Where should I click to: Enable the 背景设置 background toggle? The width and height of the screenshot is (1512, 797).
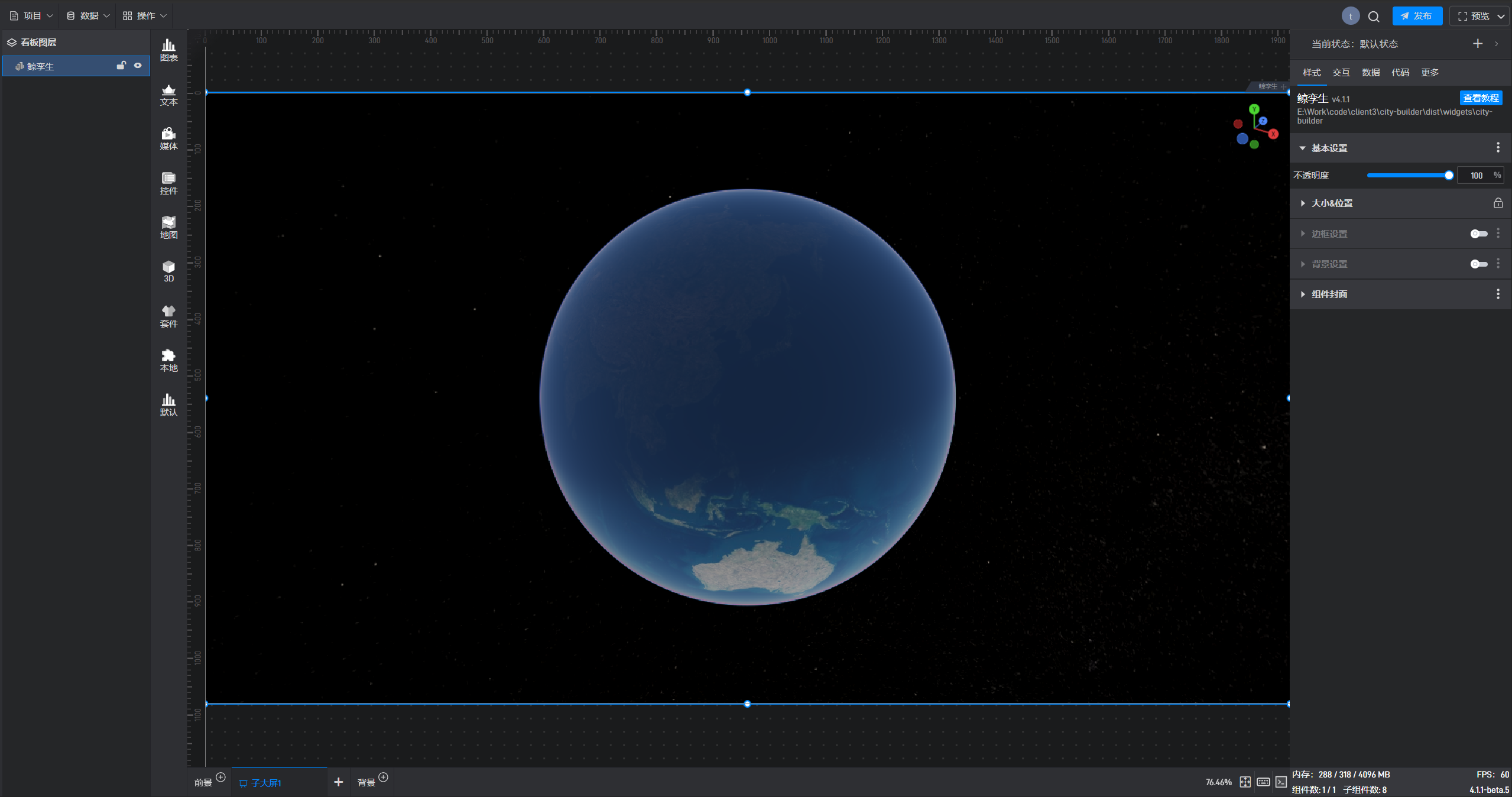click(1478, 264)
